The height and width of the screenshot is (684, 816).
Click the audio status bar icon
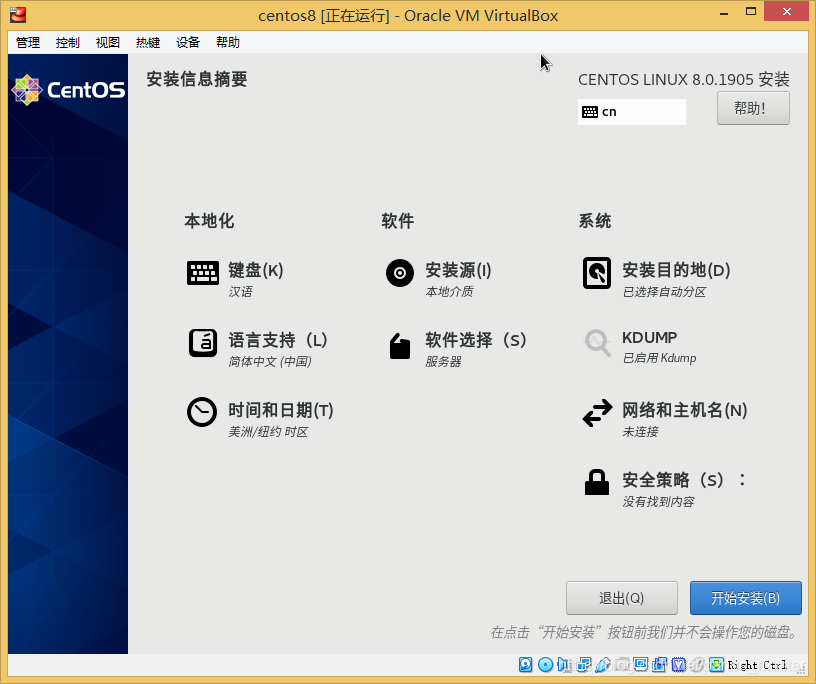point(563,664)
